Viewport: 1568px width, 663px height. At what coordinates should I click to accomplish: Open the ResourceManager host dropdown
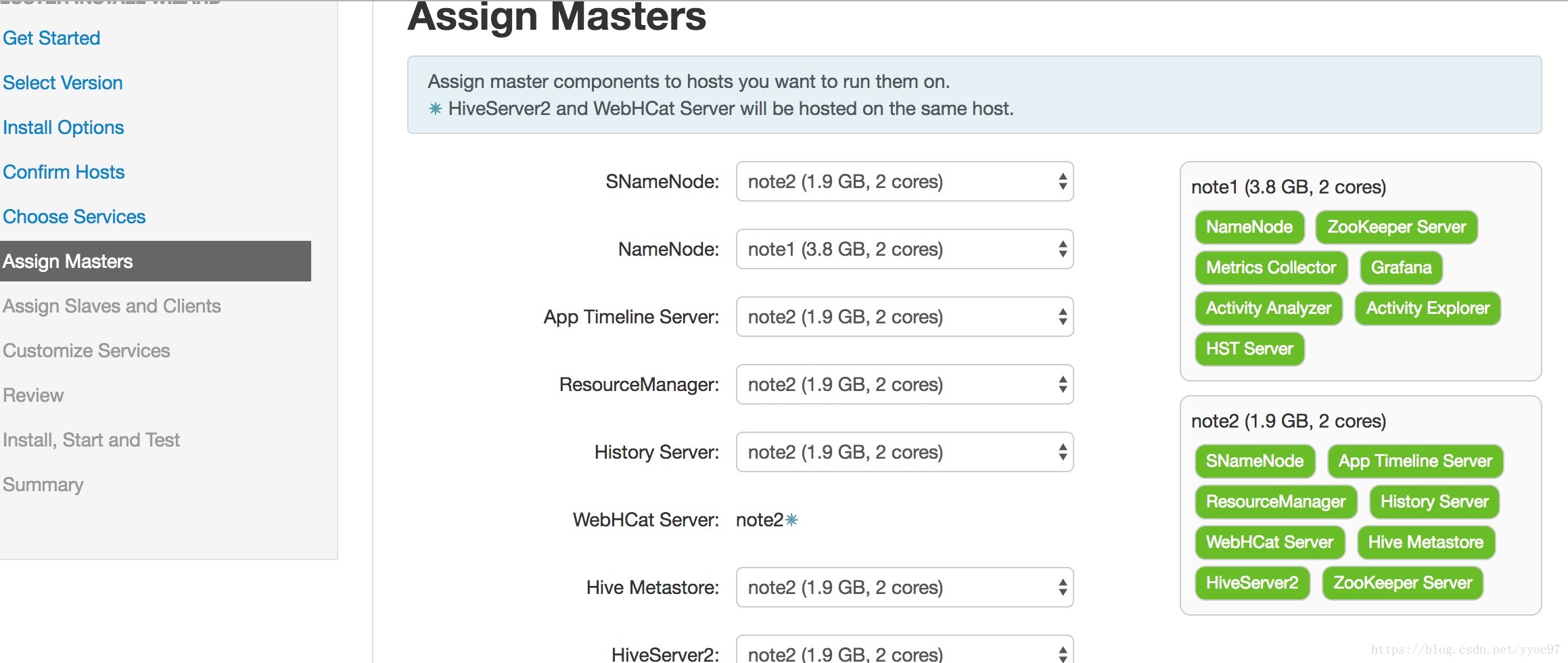coord(904,384)
